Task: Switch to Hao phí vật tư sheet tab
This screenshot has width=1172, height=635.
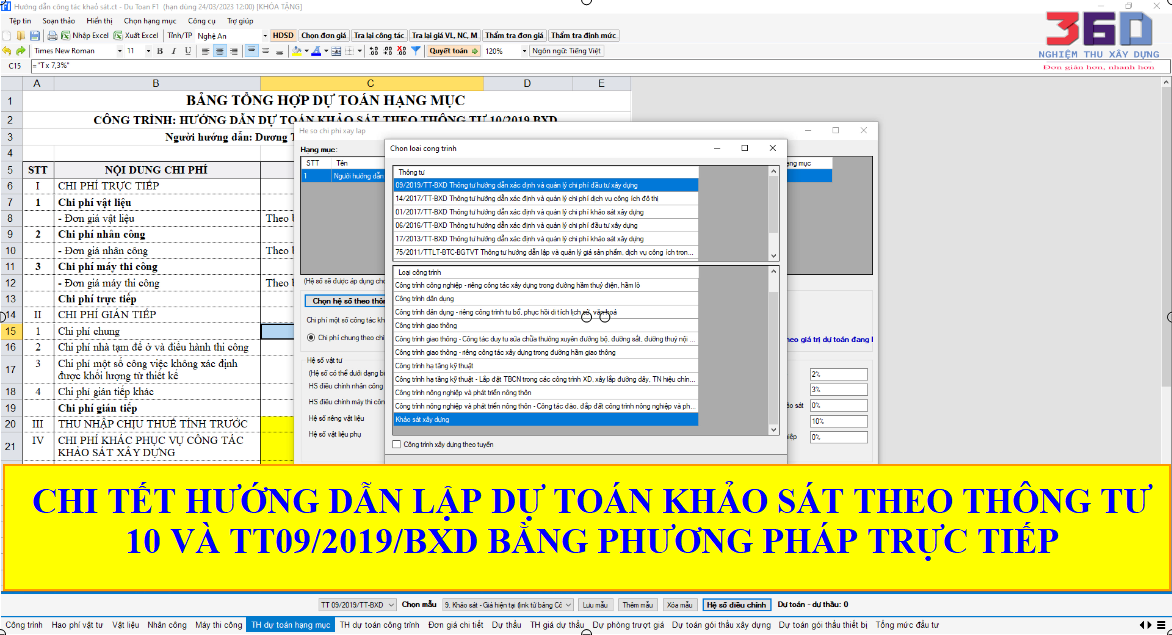Action: click(77, 625)
